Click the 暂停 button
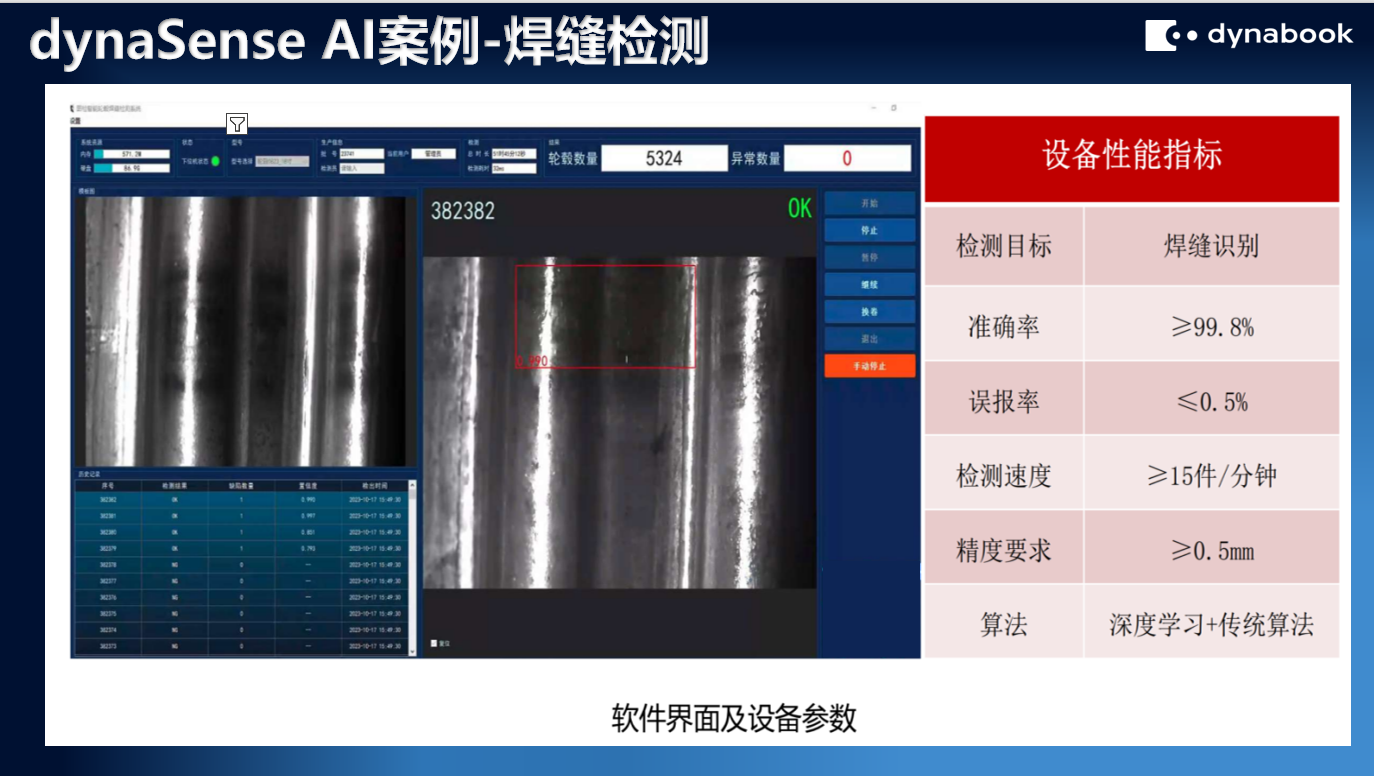The height and width of the screenshot is (776, 1374). [x=869, y=257]
